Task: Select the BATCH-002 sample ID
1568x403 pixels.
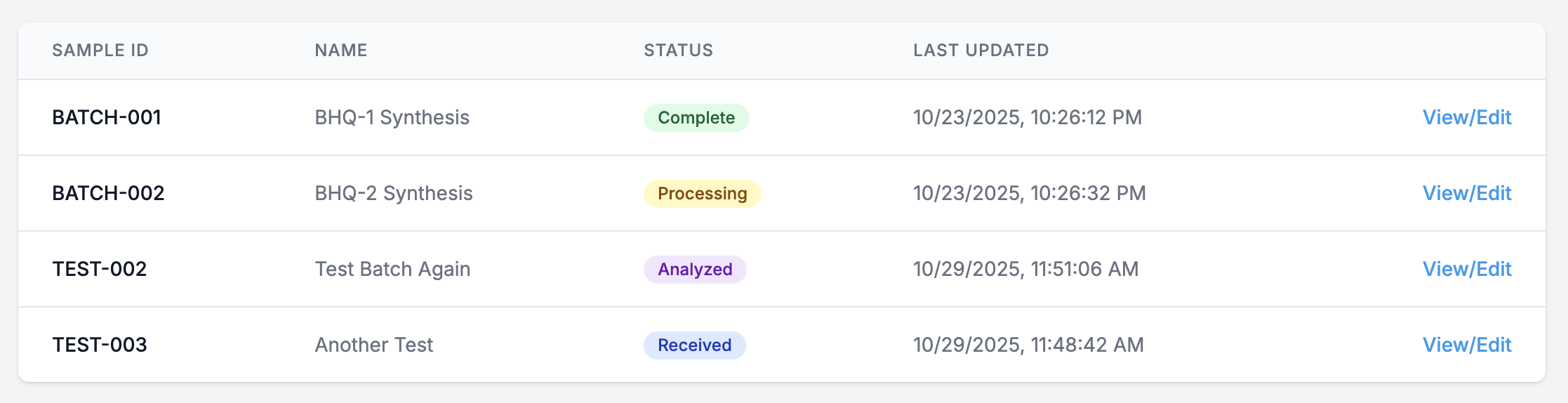Action: 108,193
